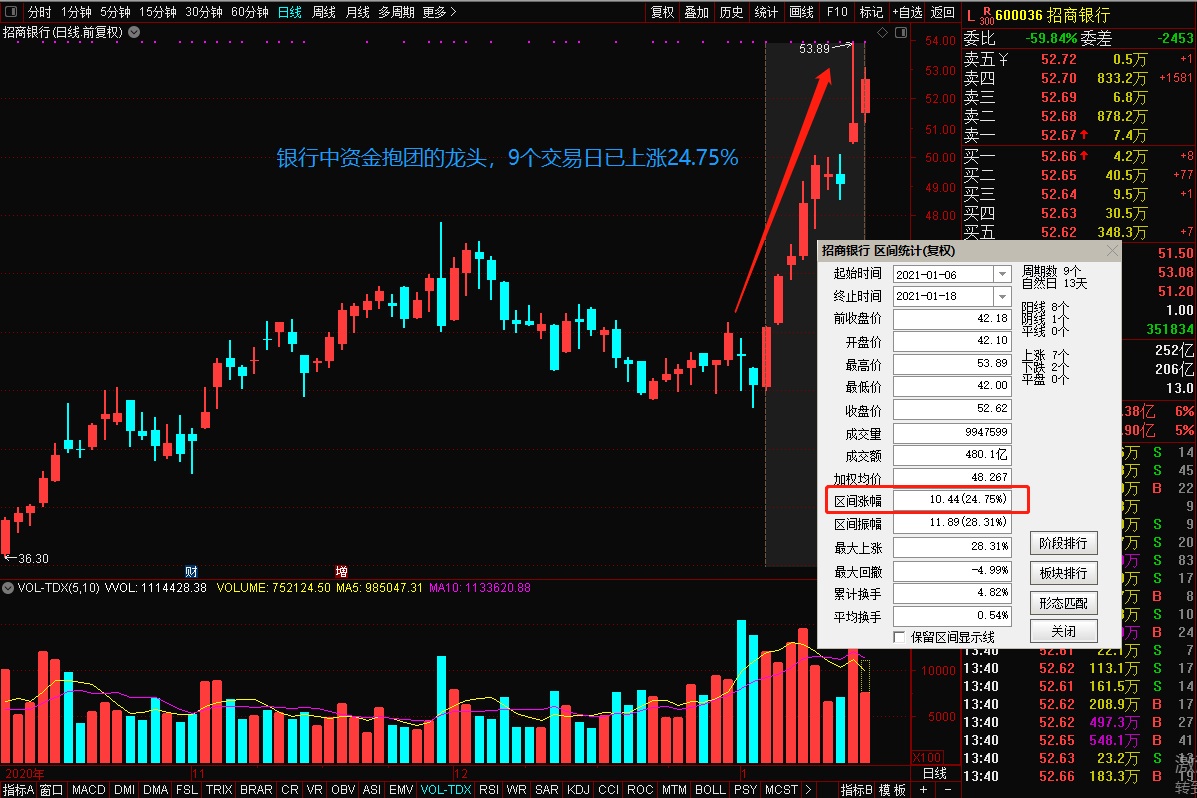1197x798 pixels.
Task: Click the 板块排行 button
Action: (x=1063, y=573)
